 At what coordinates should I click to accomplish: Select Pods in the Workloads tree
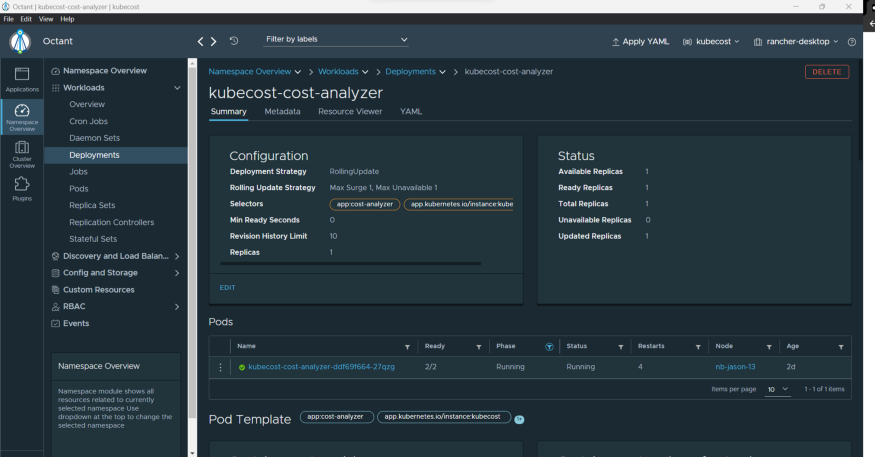(x=79, y=188)
